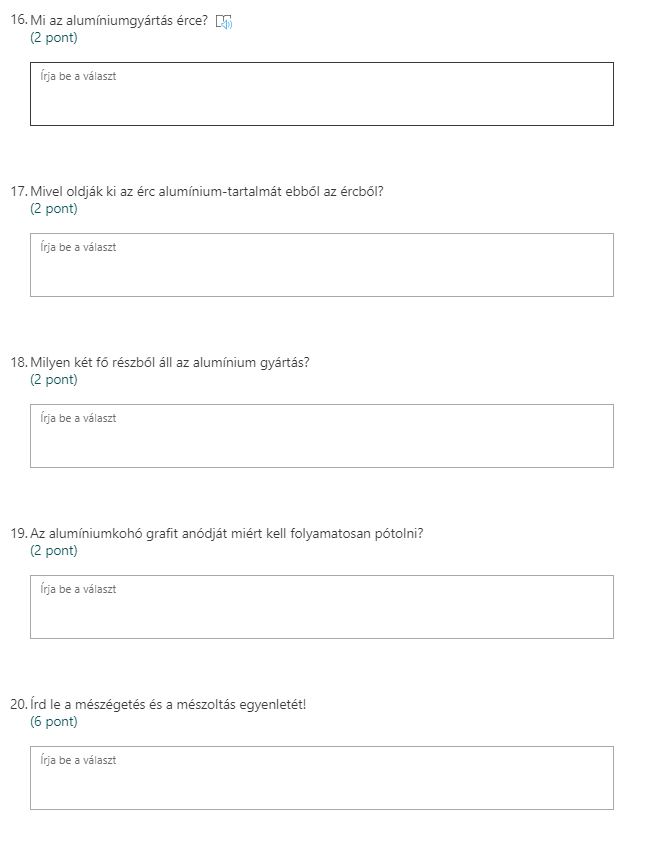Click the "(2 pont)" label under question 18
Image resolution: width=645 pixels, height=841 pixels.
pyautogui.click(x=53, y=380)
